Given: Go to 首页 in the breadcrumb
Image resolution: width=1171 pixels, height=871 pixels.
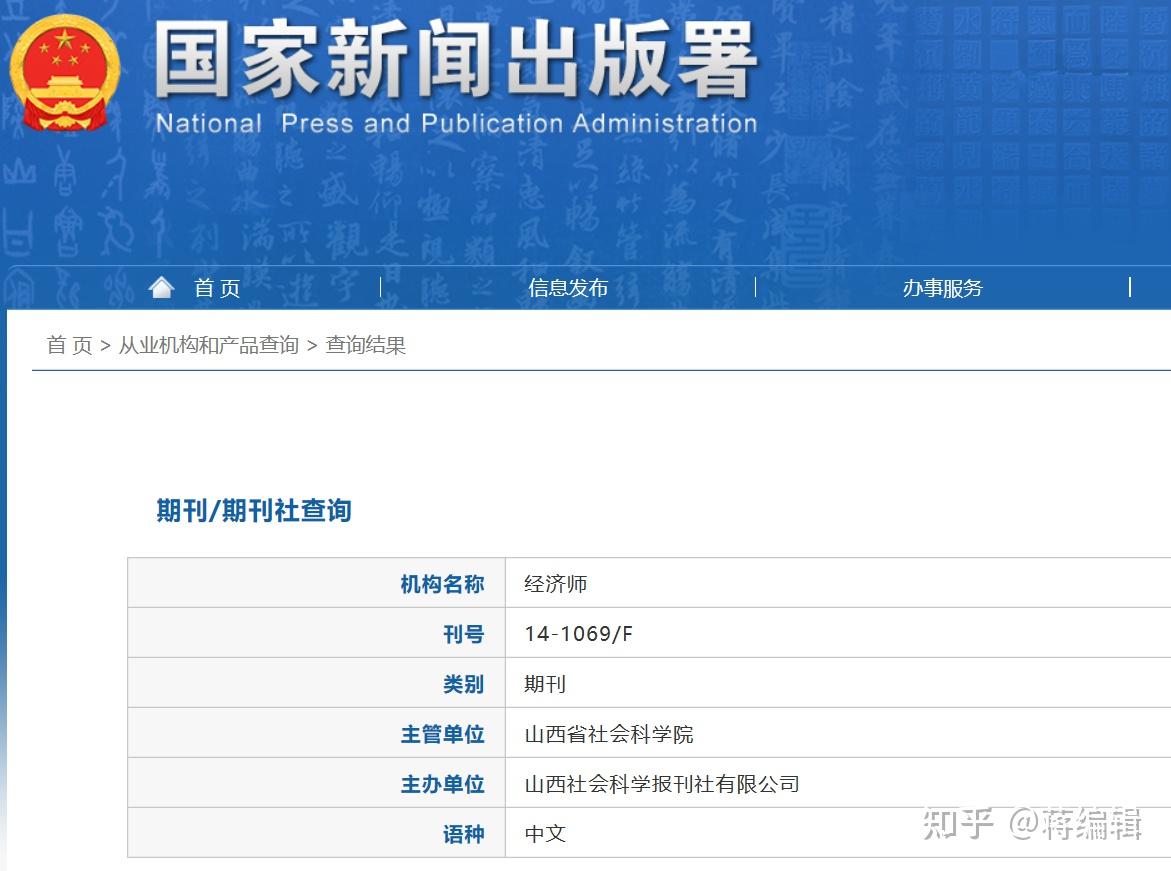Looking at the screenshot, I should (69, 345).
